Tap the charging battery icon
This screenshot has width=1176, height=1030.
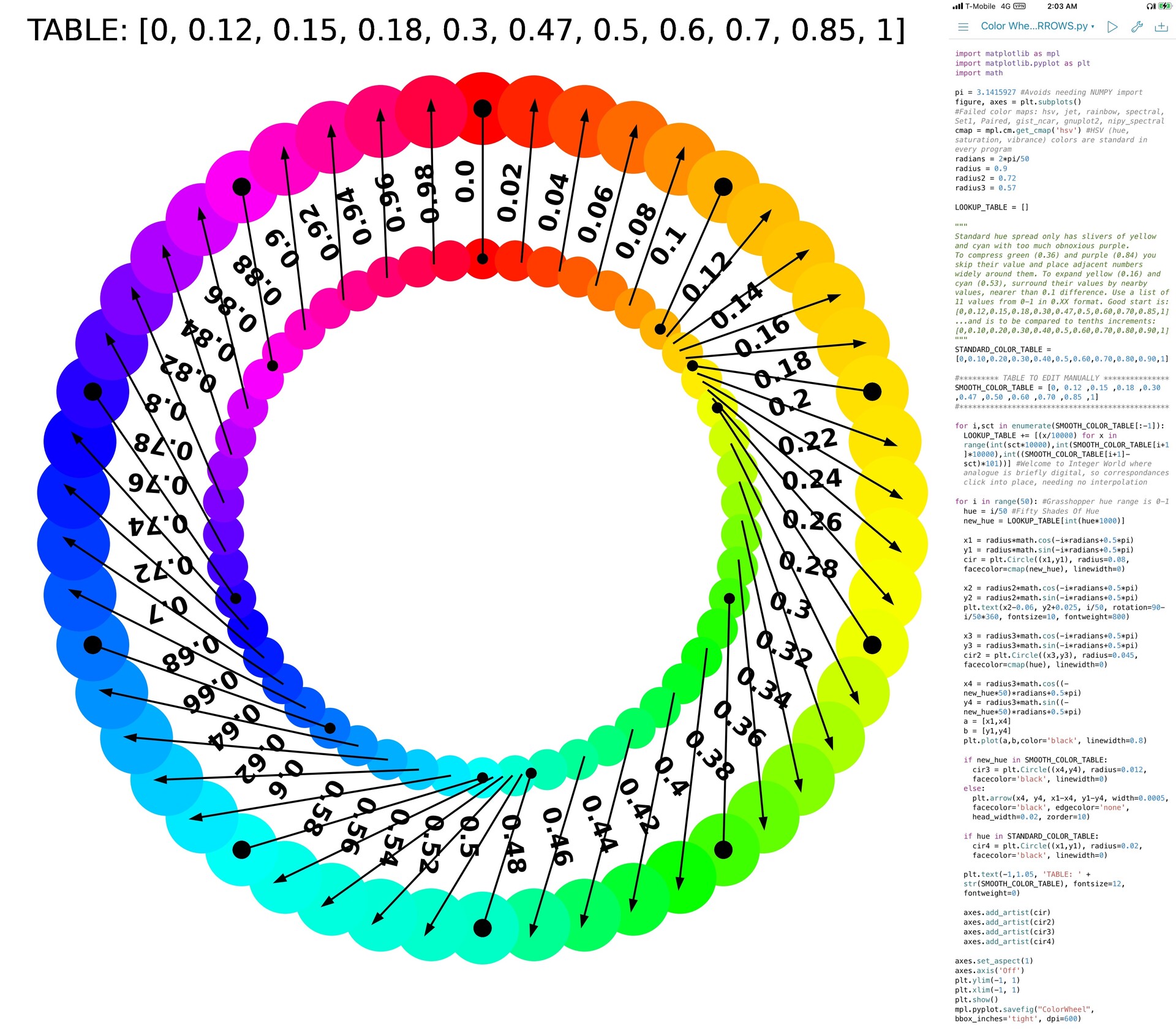(1164, 6)
